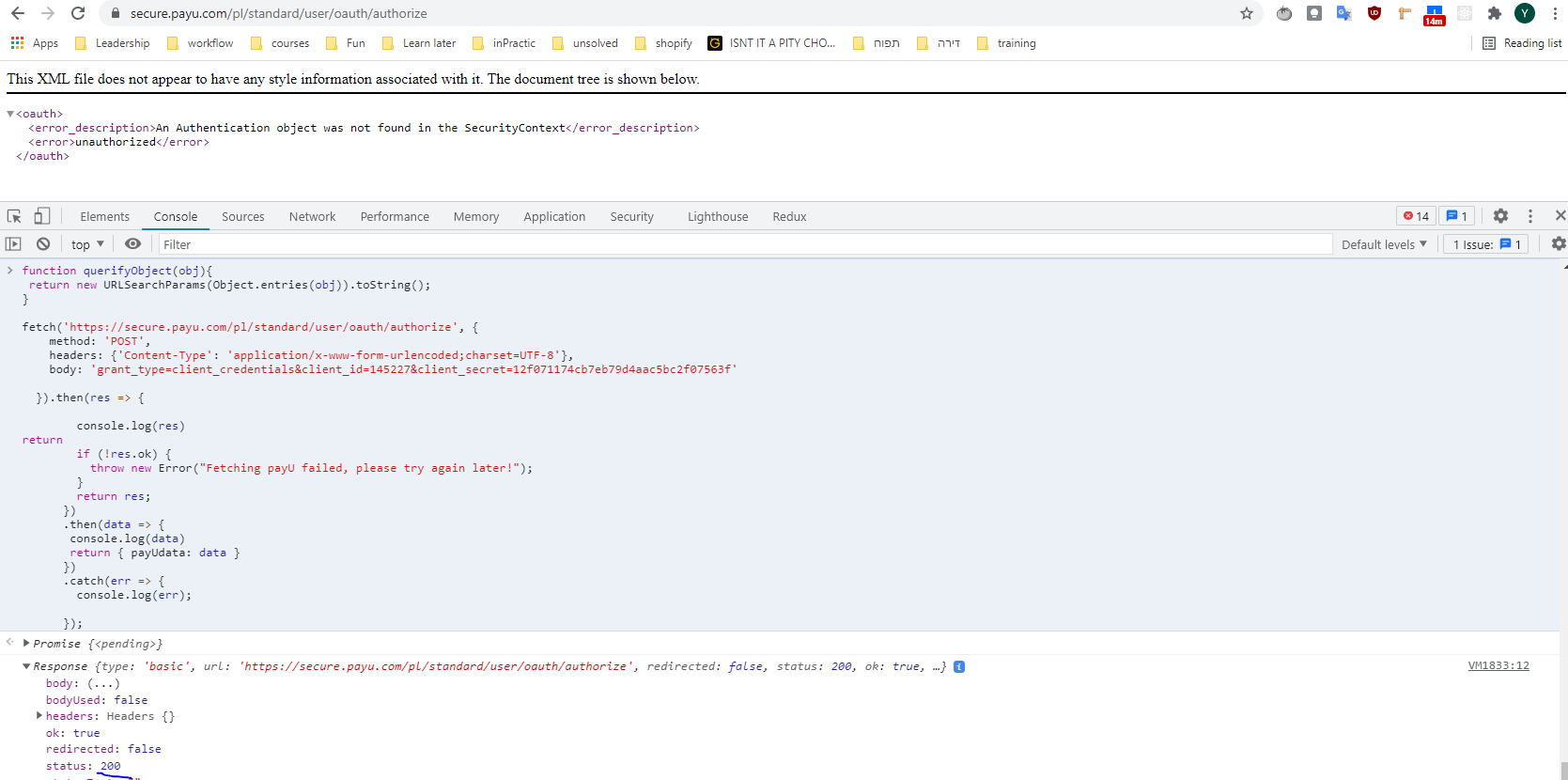Open the Reading list
1568x780 pixels.
(x=1522, y=43)
